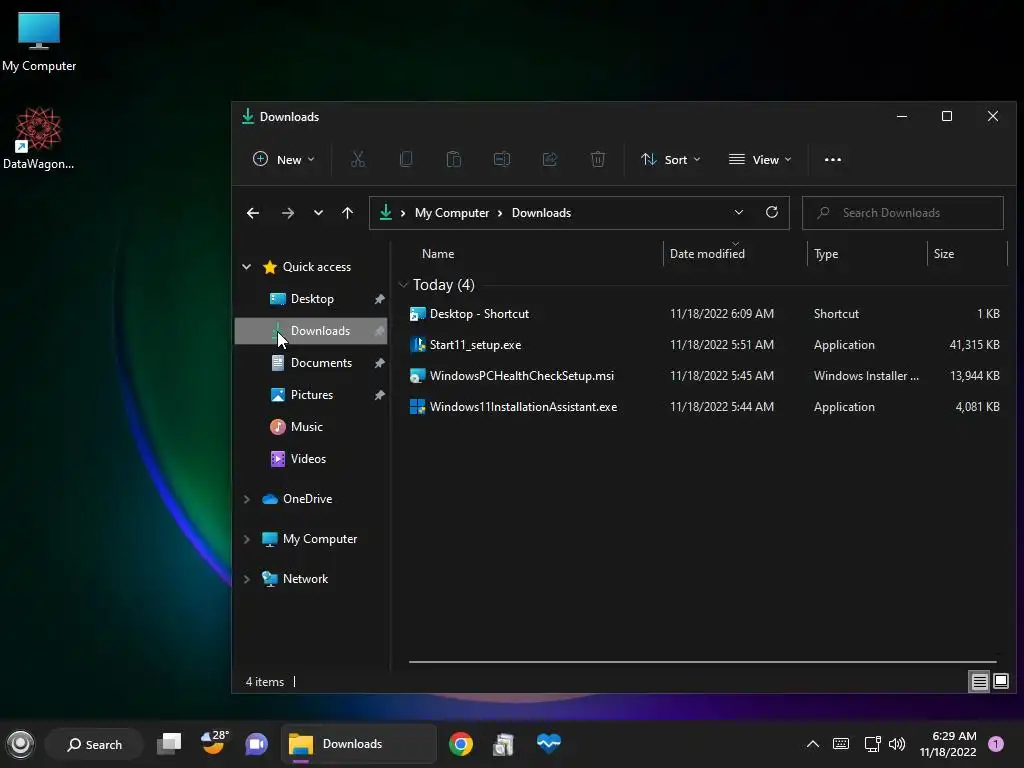1024x768 pixels.
Task: Select Pictures in the navigation pane
Action: coord(311,395)
